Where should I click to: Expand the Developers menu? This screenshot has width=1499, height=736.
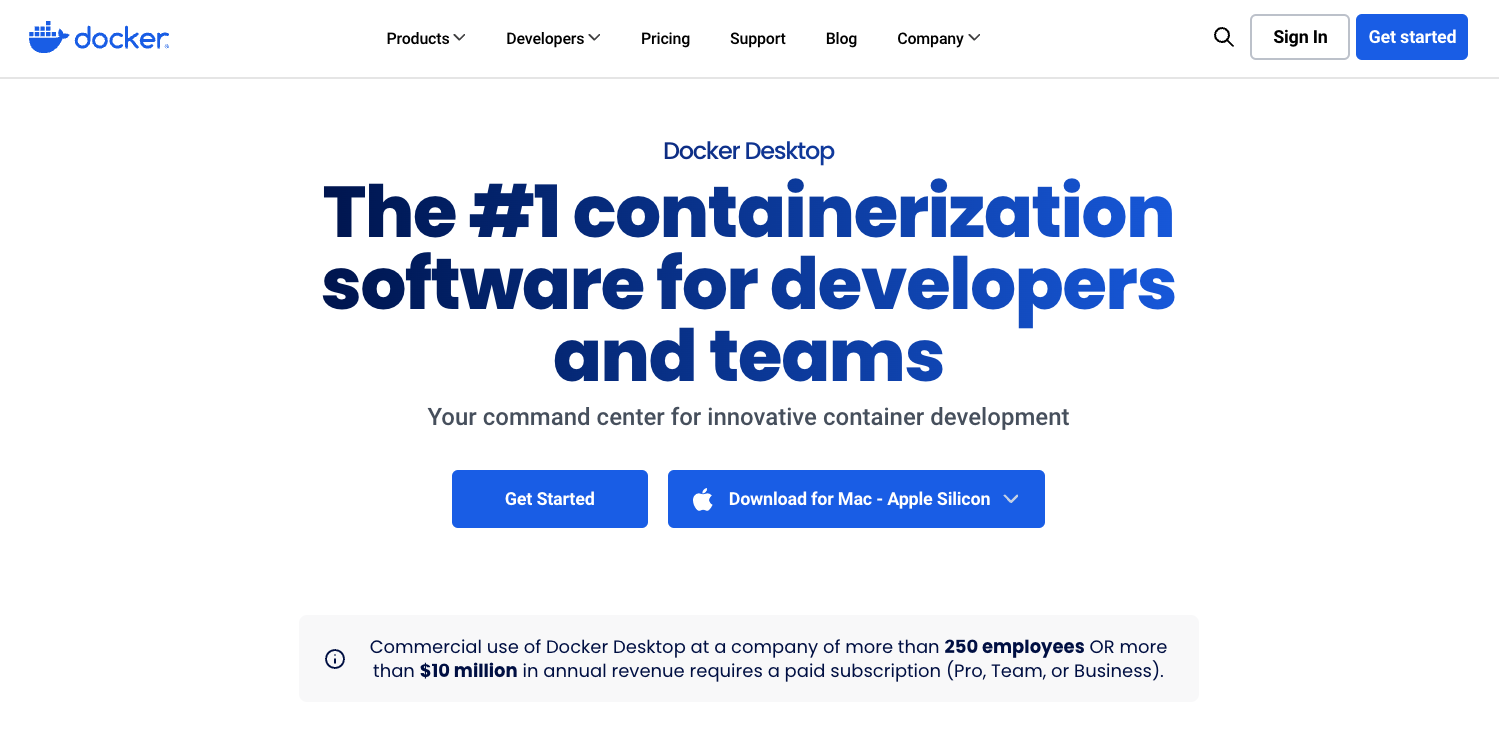(x=553, y=38)
